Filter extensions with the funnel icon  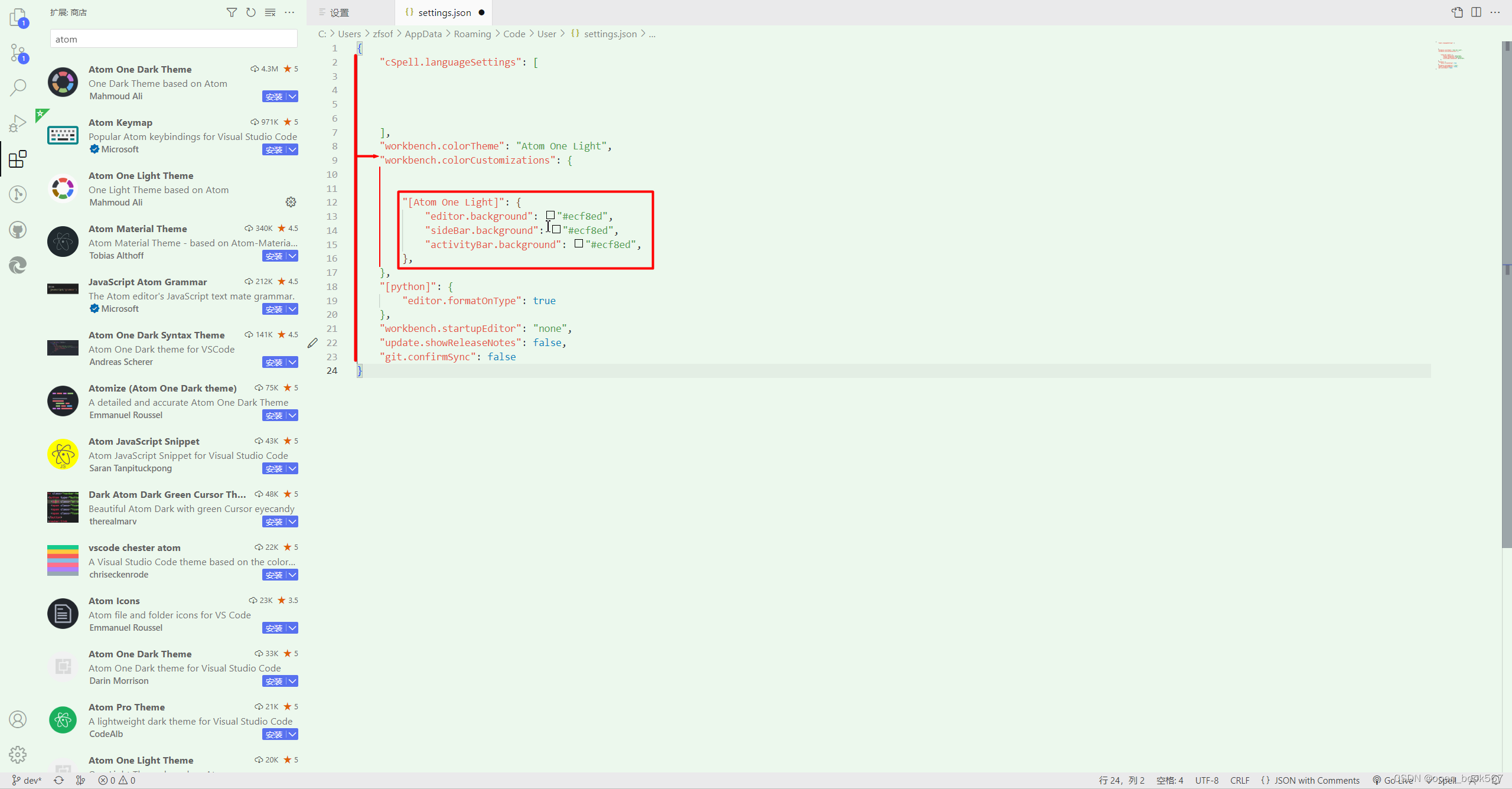[232, 12]
